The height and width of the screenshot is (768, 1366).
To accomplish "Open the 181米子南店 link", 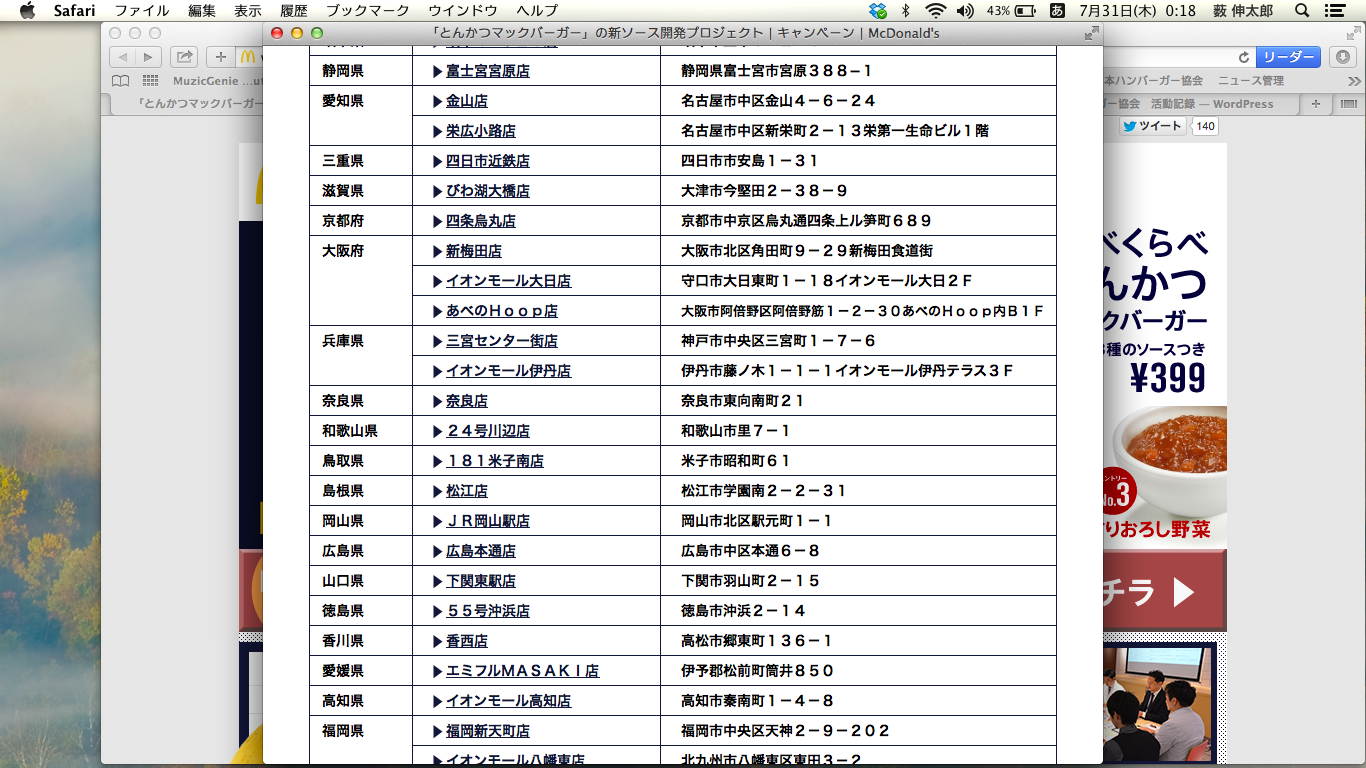I will (x=495, y=461).
